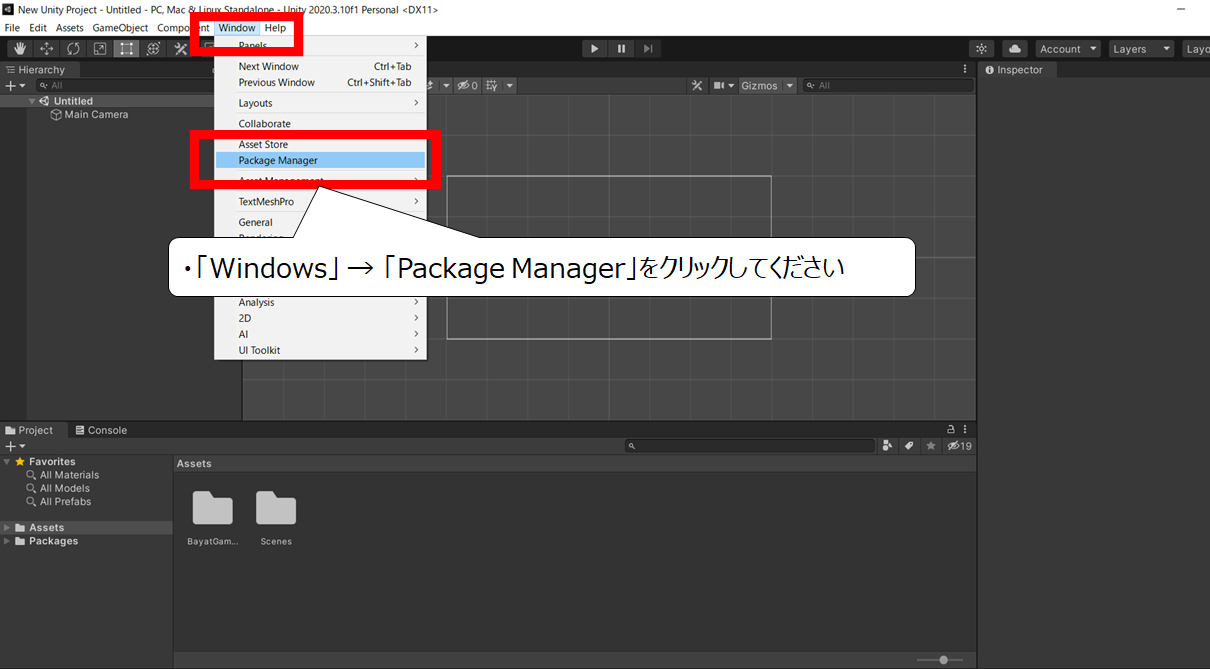Switch to the Hierarchy tab
Image resolution: width=1210 pixels, height=669 pixels.
coord(35,70)
